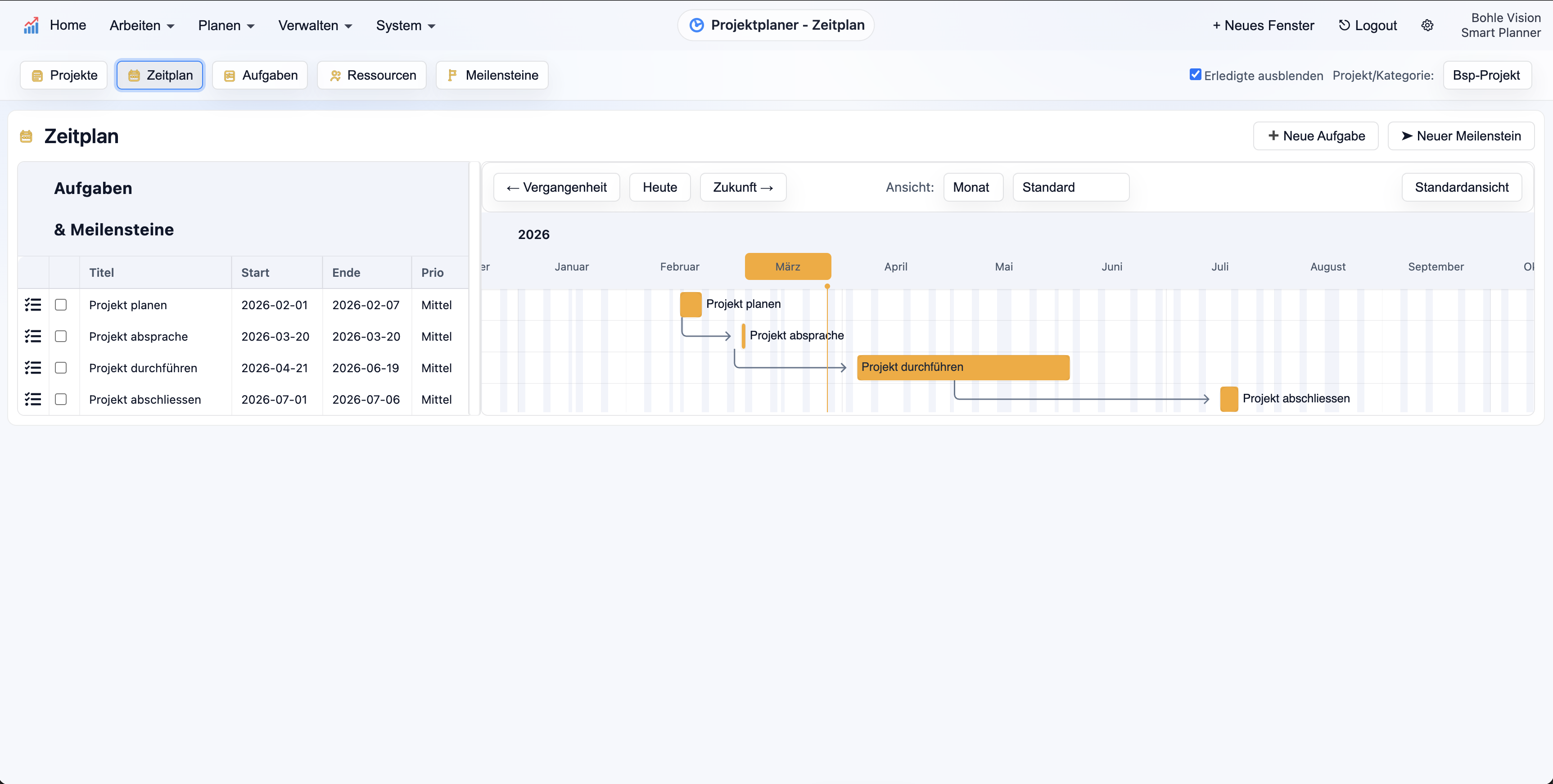
Task: Select the Projekte tab icon
Action: [x=37, y=75]
